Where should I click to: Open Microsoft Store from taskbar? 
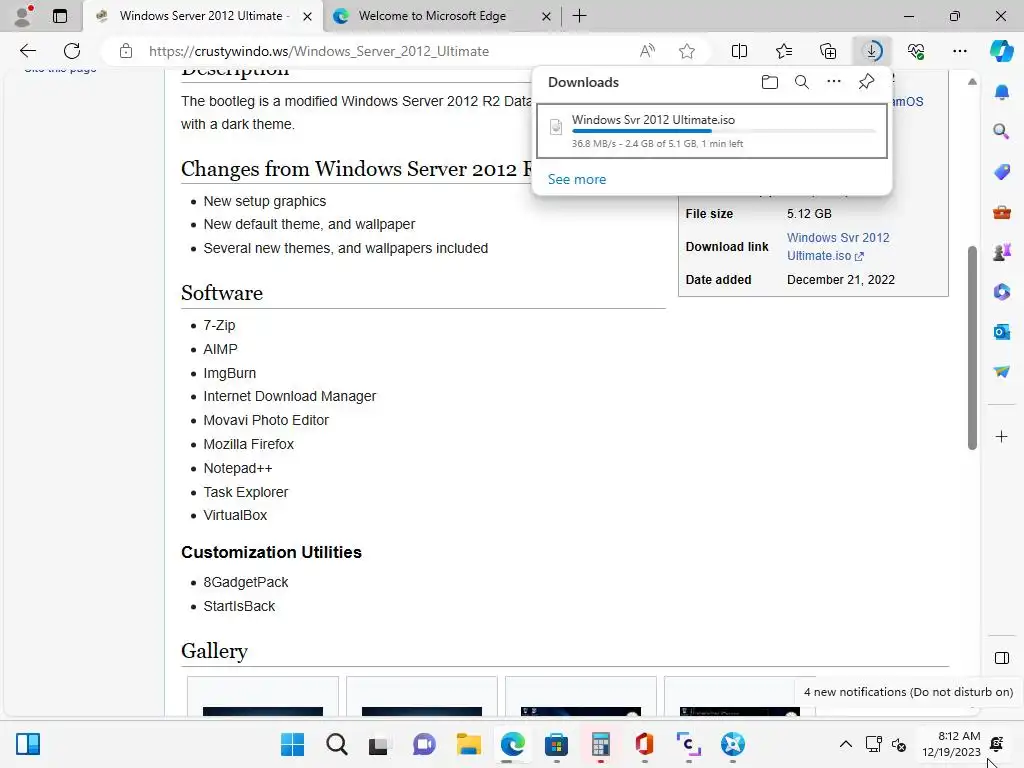pyautogui.click(x=556, y=744)
